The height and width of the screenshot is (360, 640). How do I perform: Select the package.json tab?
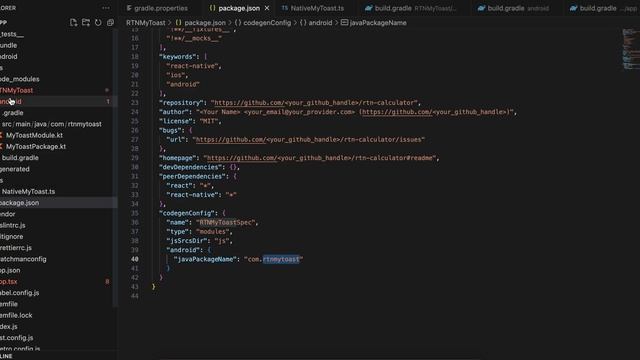coord(239,8)
